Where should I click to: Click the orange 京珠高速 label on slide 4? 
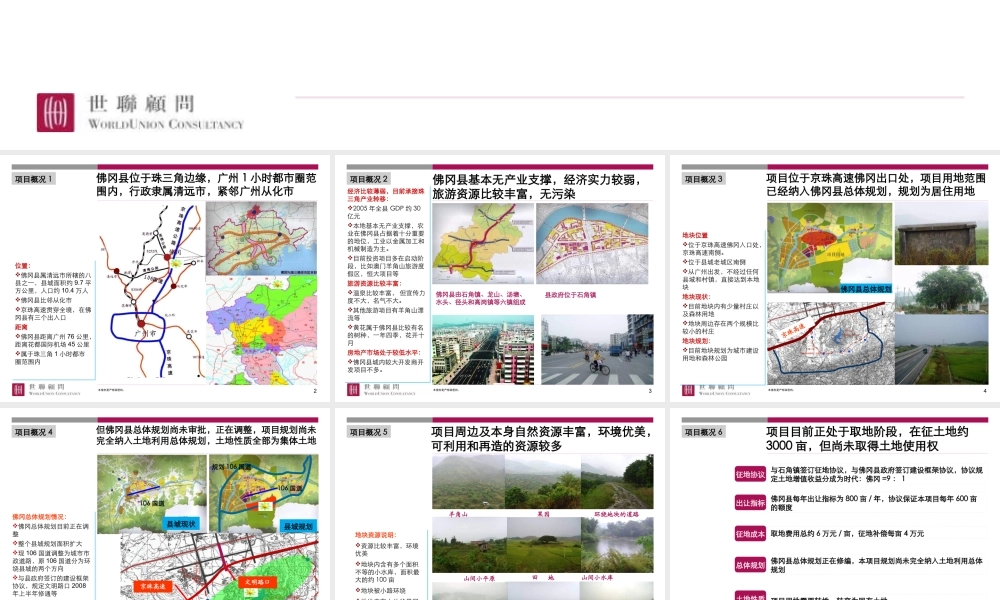(153, 586)
